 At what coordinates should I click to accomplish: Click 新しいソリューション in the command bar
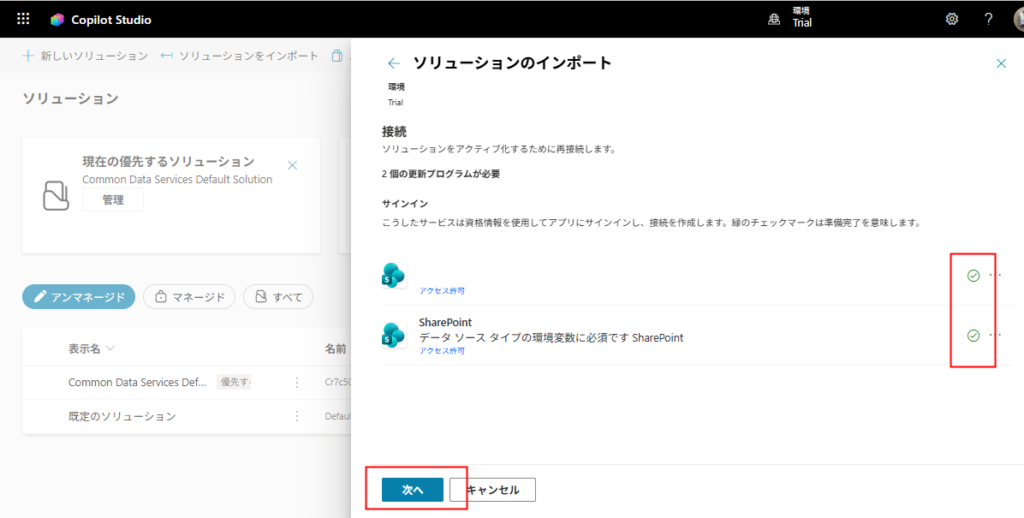[x=85, y=56]
